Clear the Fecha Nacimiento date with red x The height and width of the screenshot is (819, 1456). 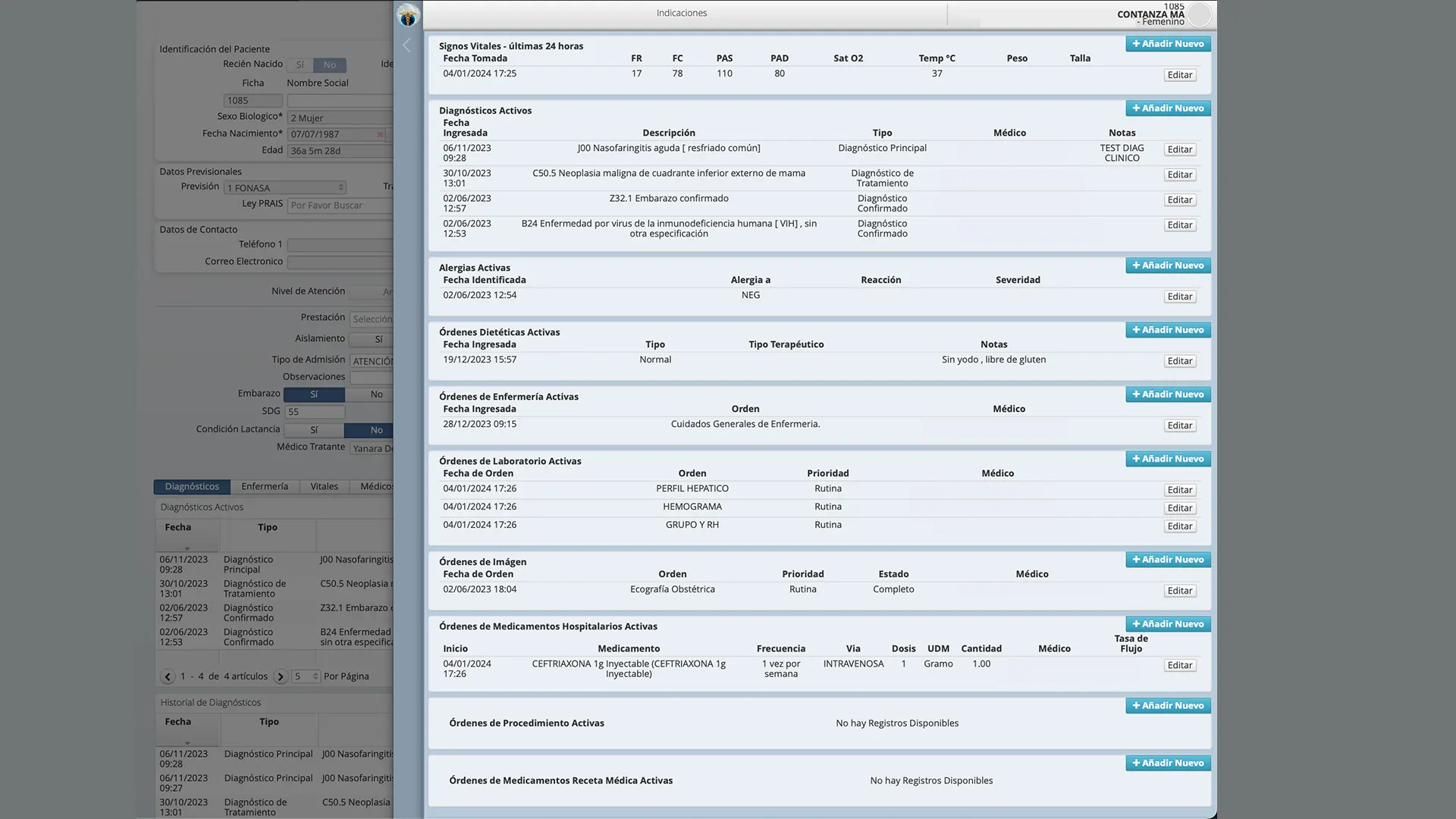click(380, 134)
